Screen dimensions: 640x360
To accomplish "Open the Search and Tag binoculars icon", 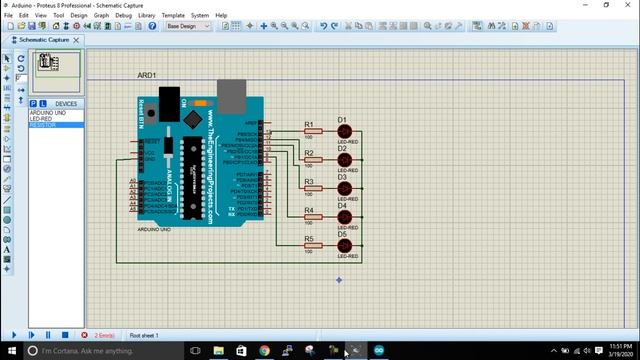I will coord(491,26).
